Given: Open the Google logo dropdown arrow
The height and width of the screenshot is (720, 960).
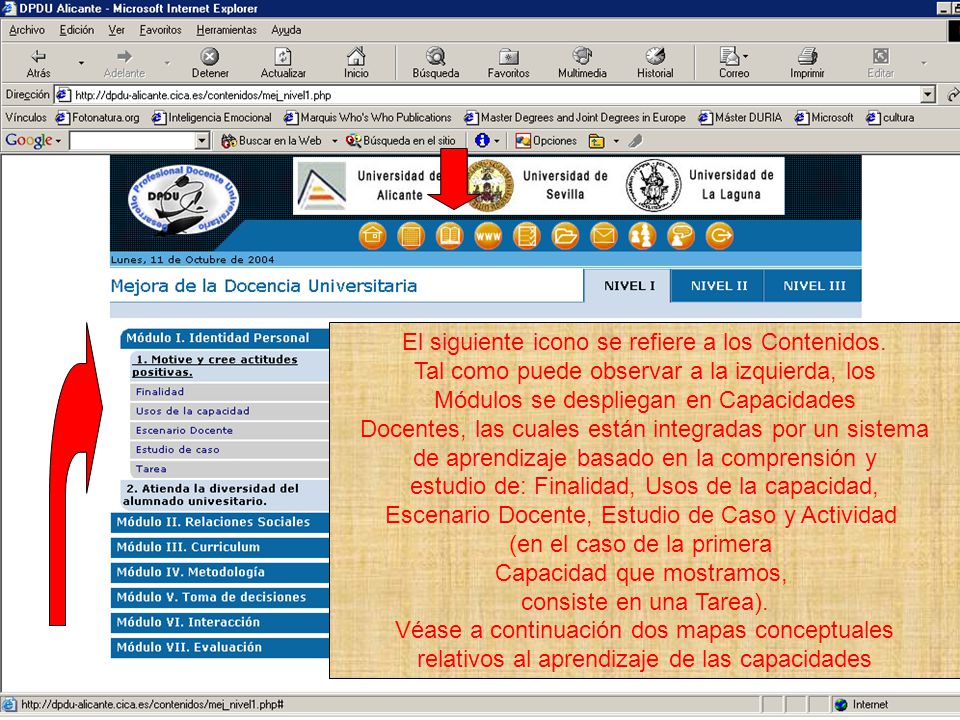Looking at the screenshot, I should pos(58,141).
